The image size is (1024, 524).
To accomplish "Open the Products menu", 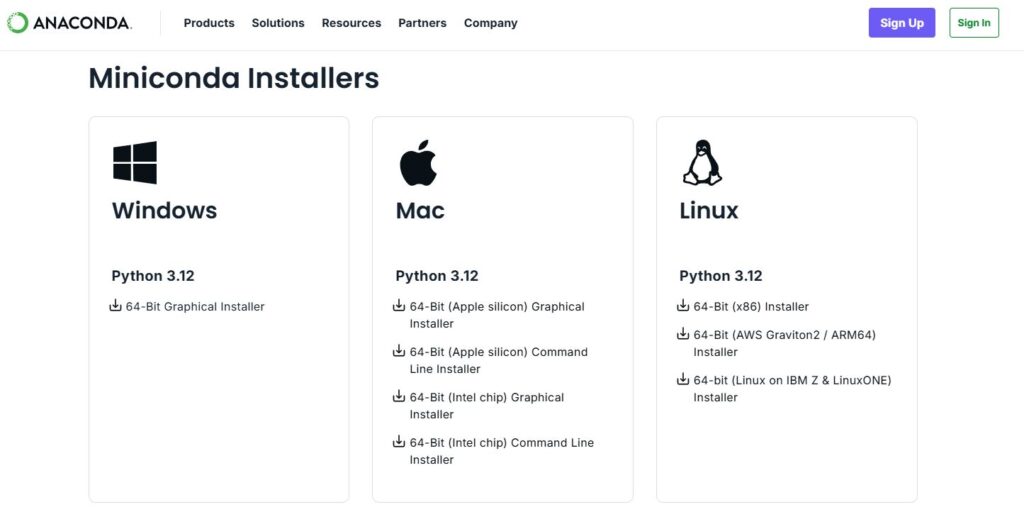I will [x=209, y=23].
